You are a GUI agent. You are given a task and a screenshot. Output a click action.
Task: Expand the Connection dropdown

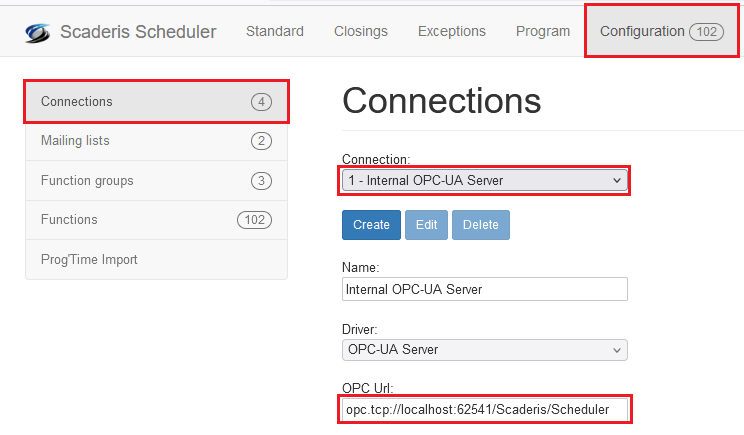(x=485, y=181)
